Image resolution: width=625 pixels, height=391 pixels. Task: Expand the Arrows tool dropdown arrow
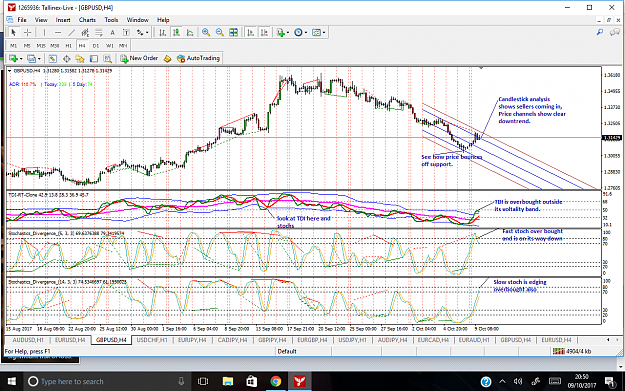[x=147, y=33]
